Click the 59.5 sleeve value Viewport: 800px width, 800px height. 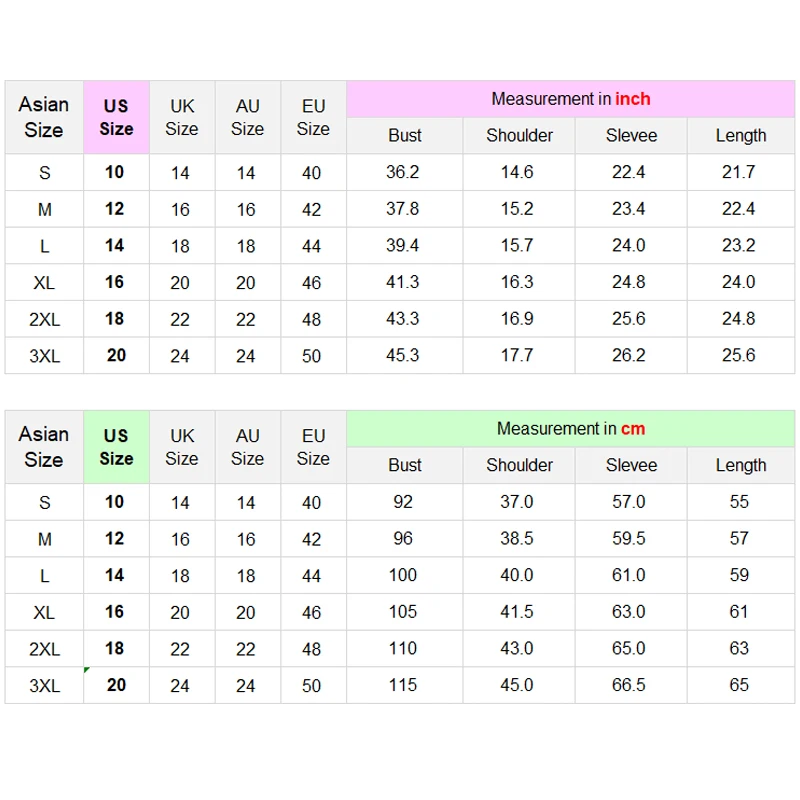629,538
